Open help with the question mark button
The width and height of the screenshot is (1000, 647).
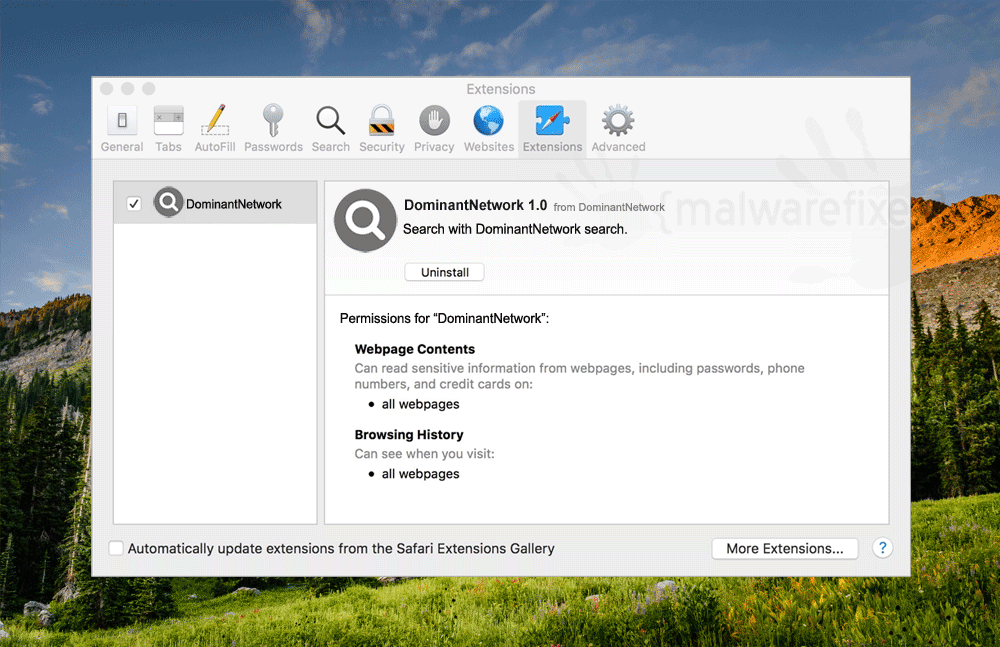click(x=883, y=548)
